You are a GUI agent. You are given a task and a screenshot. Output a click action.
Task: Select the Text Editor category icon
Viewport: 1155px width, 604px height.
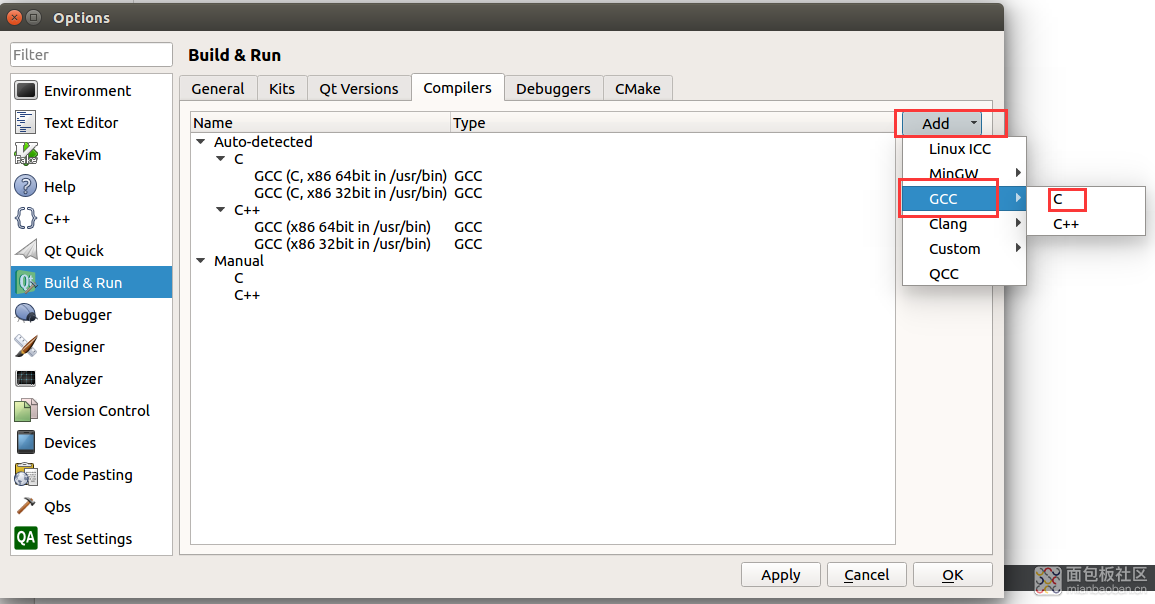pyautogui.click(x=26, y=122)
